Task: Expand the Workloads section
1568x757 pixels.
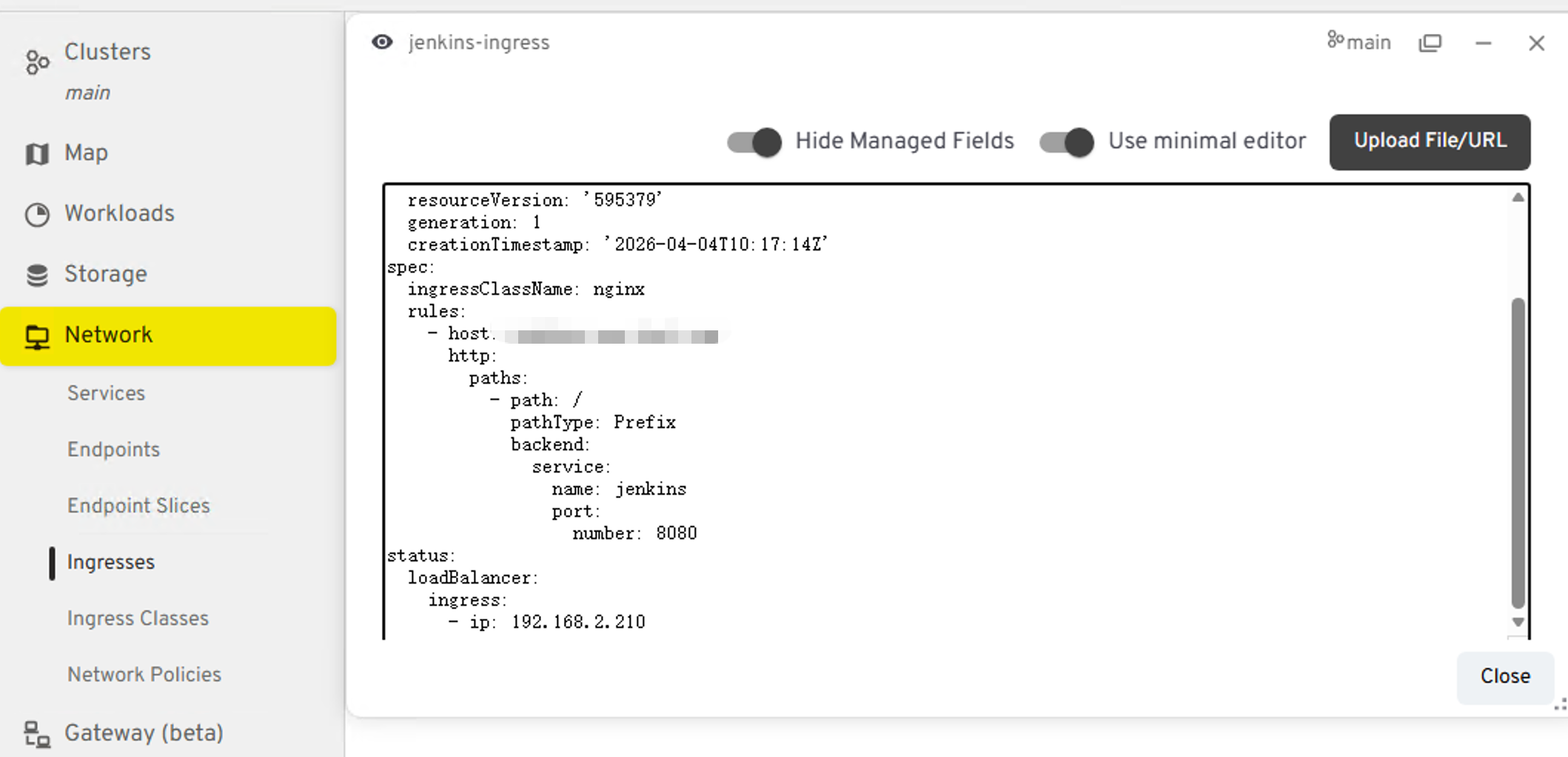Action: point(119,214)
